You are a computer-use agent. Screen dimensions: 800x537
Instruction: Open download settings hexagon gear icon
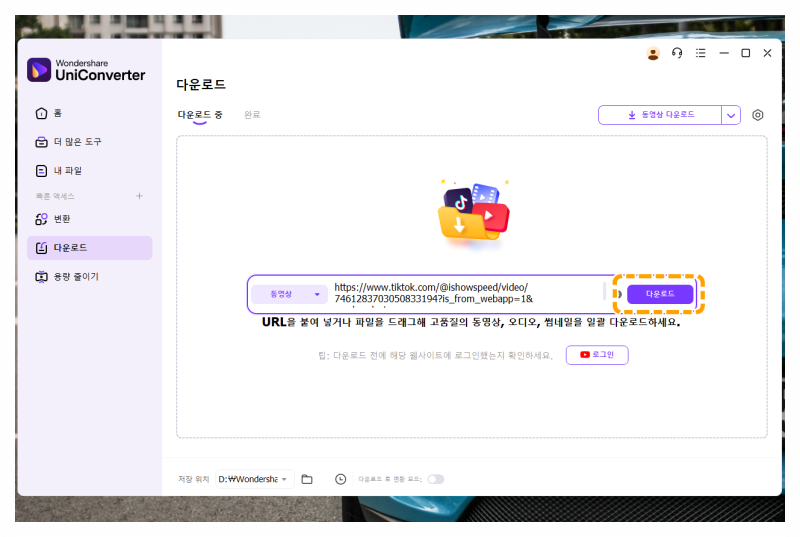coord(758,115)
